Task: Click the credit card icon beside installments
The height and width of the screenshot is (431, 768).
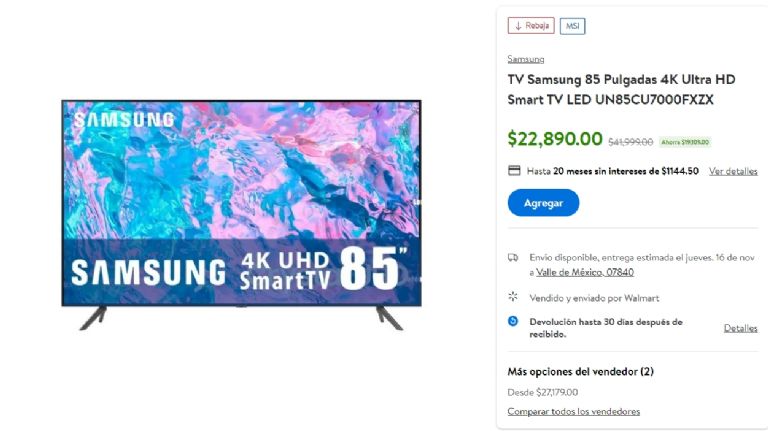Action: [514, 170]
